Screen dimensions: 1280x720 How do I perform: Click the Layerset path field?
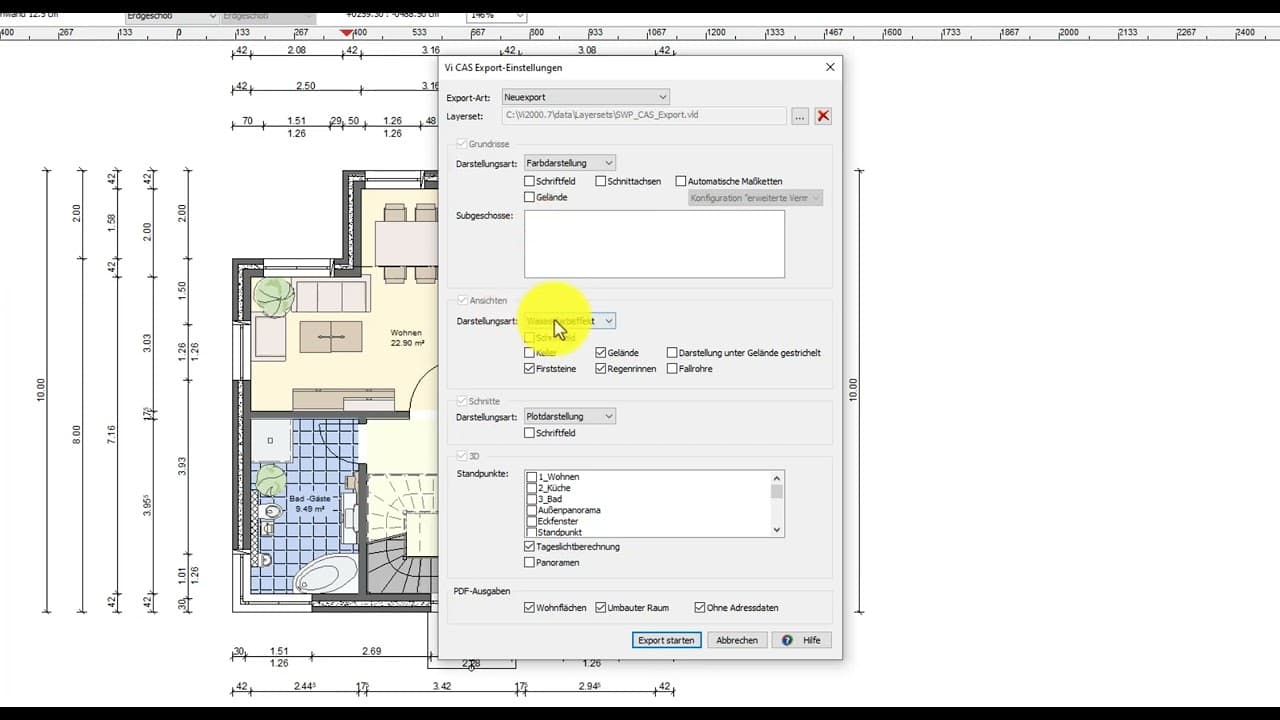click(644, 116)
